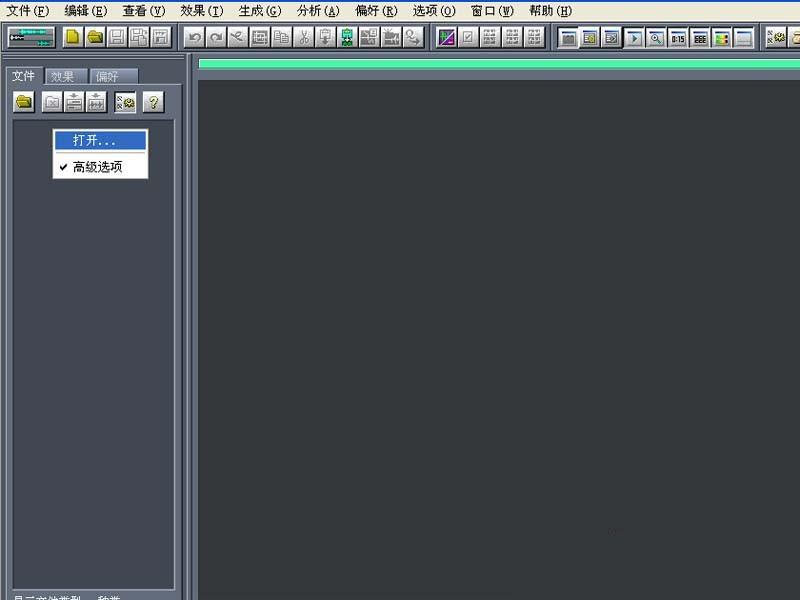Click the scissors Cut icon
The image size is (800, 600).
[304, 38]
